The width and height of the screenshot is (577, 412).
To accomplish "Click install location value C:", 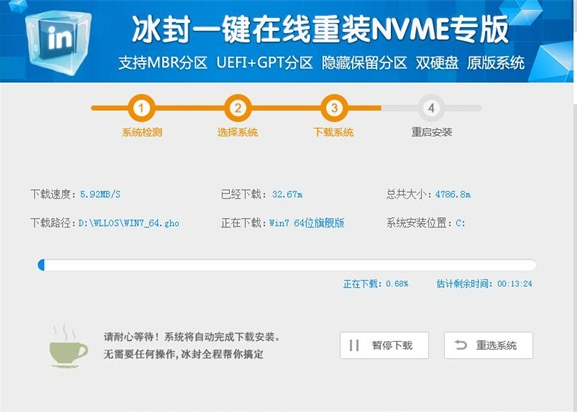I will (460, 223).
